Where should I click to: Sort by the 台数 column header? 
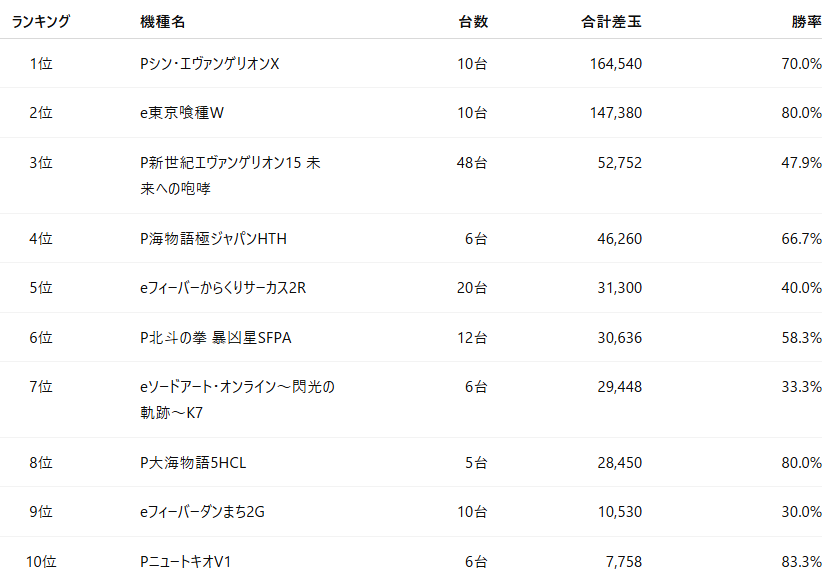click(473, 21)
